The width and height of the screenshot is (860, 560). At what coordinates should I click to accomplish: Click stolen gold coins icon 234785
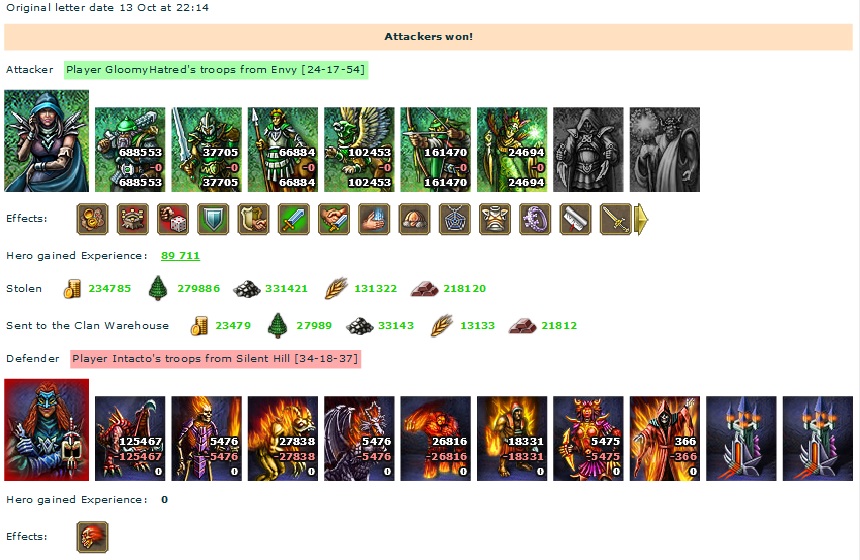[72, 289]
